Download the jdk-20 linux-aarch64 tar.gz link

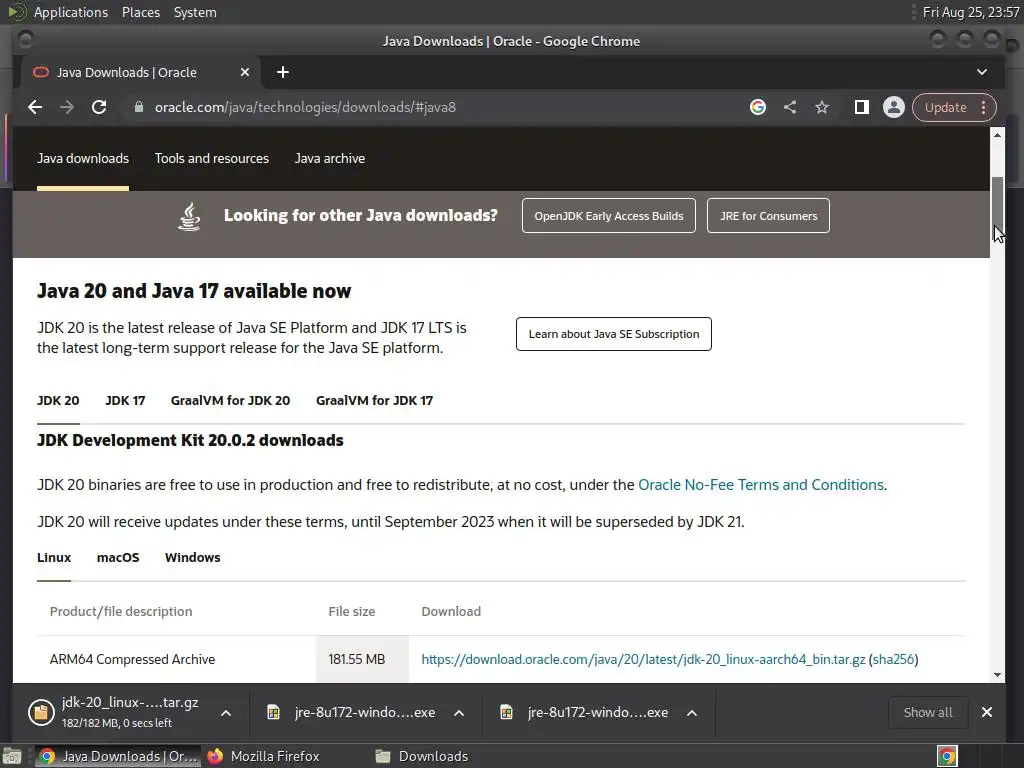pos(643,660)
